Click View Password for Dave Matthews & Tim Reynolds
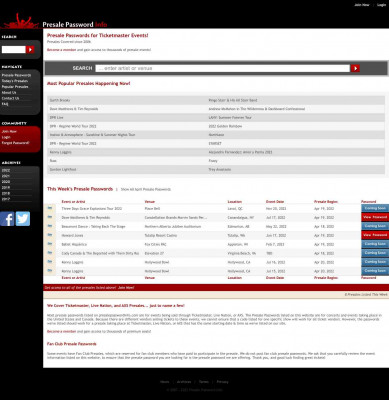The width and height of the screenshot is (389, 400). pyautogui.click(x=375, y=217)
